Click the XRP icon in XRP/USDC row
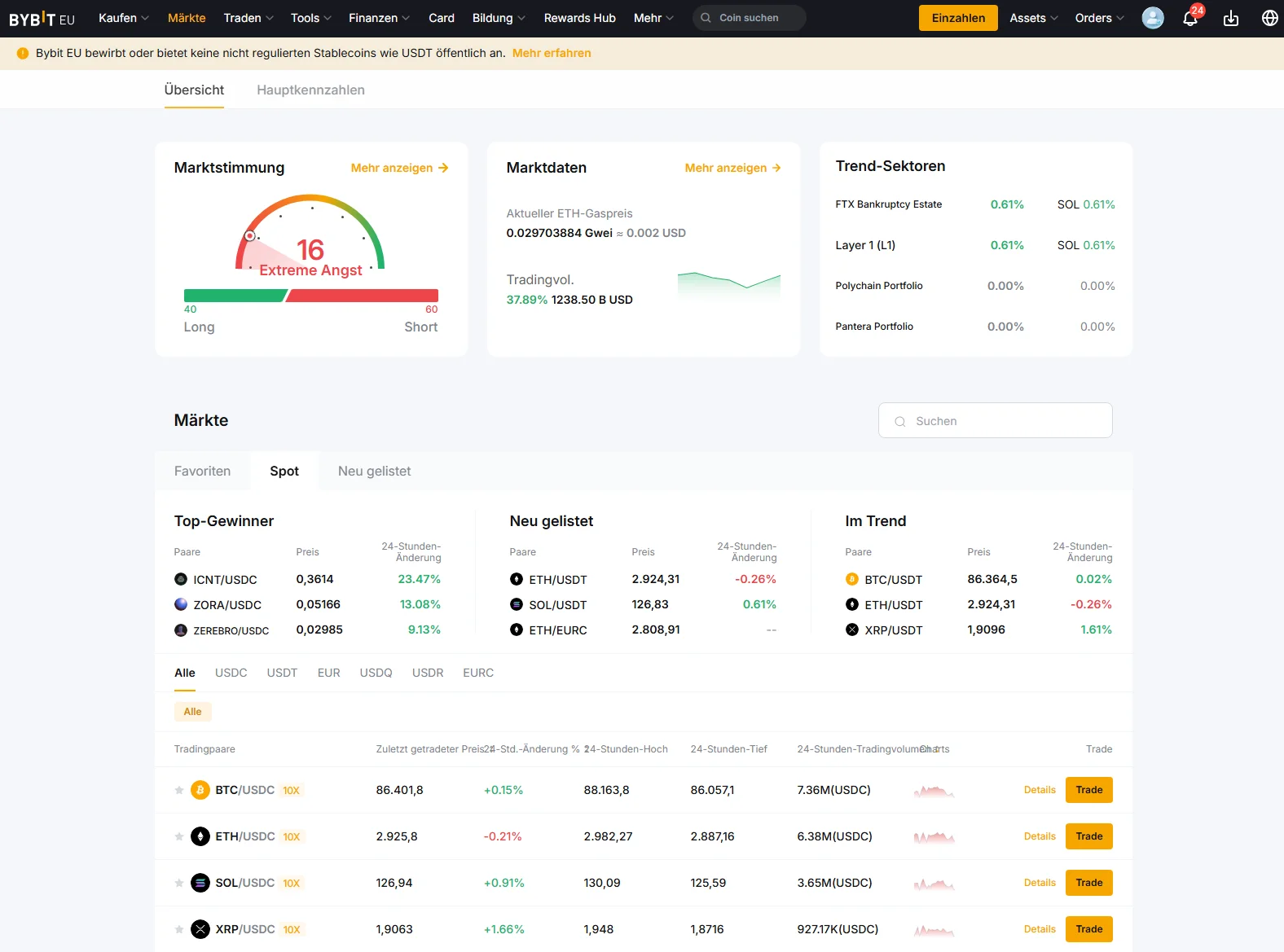Image resolution: width=1284 pixels, height=952 pixels. [200, 929]
